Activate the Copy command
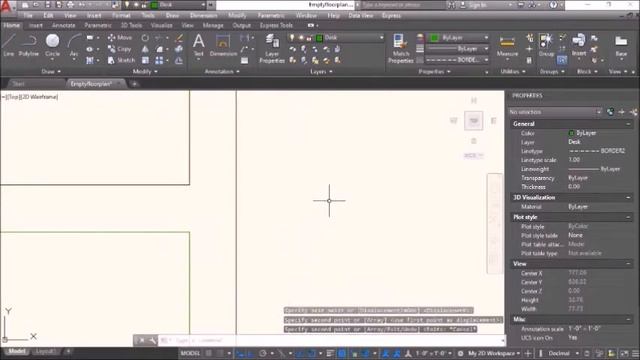 pyautogui.click(x=120, y=49)
